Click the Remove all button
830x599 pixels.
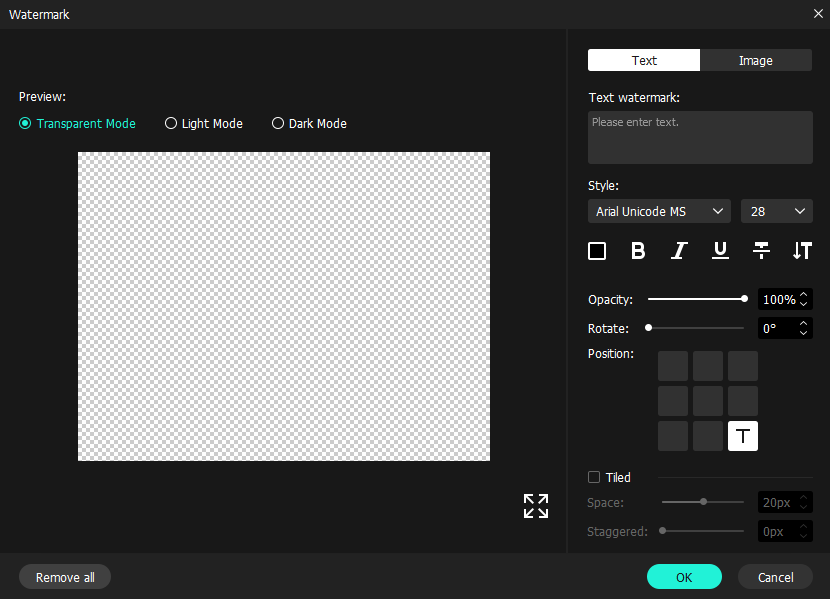click(x=65, y=577)
